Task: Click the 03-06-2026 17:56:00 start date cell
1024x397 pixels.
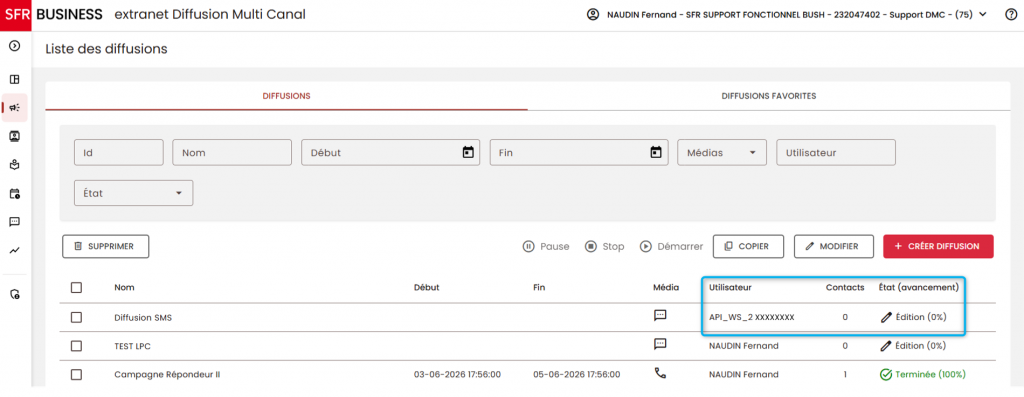Action: [457, 375]
